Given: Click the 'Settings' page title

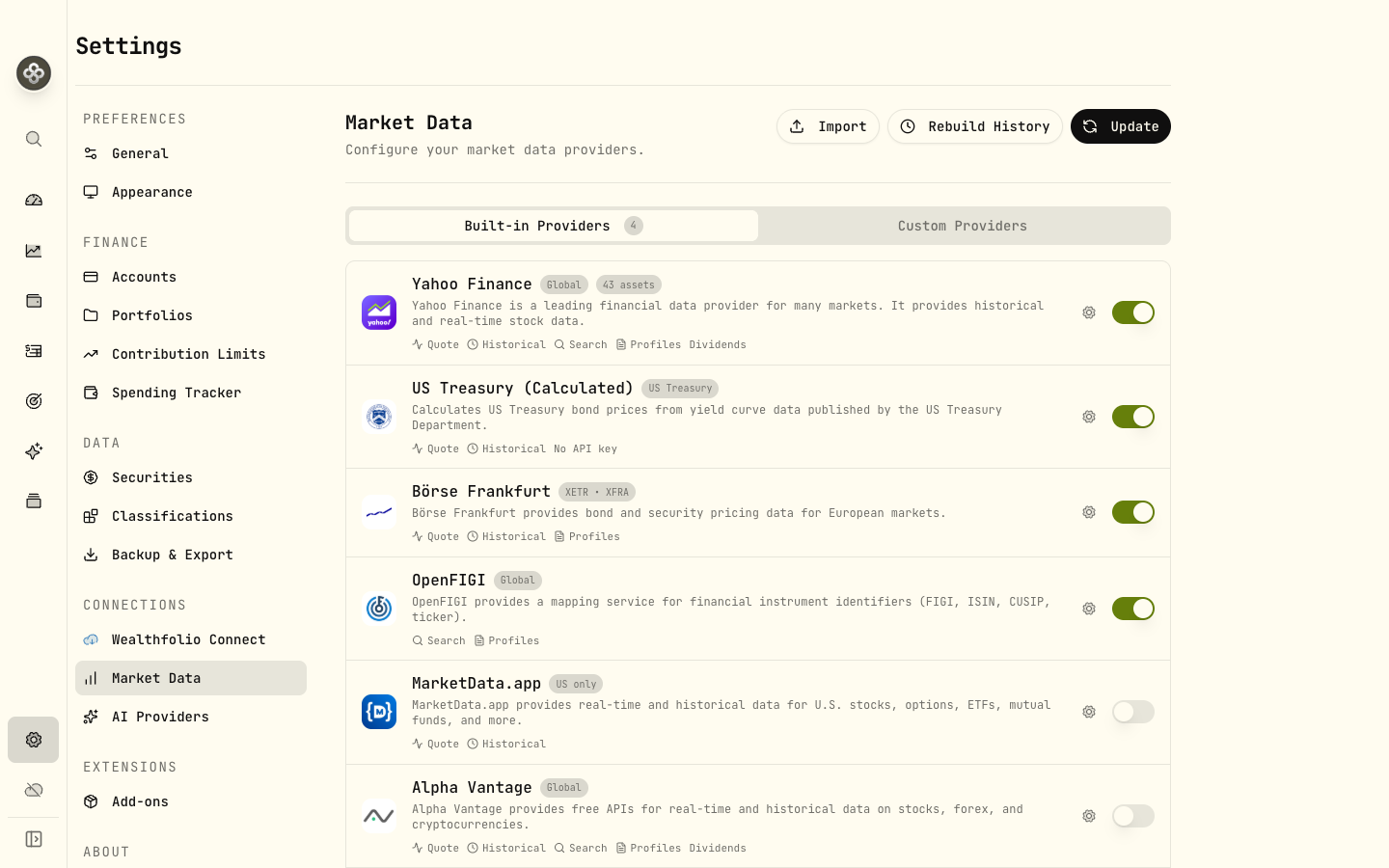Looking at the screenshot, I should [x=128, y=45].
